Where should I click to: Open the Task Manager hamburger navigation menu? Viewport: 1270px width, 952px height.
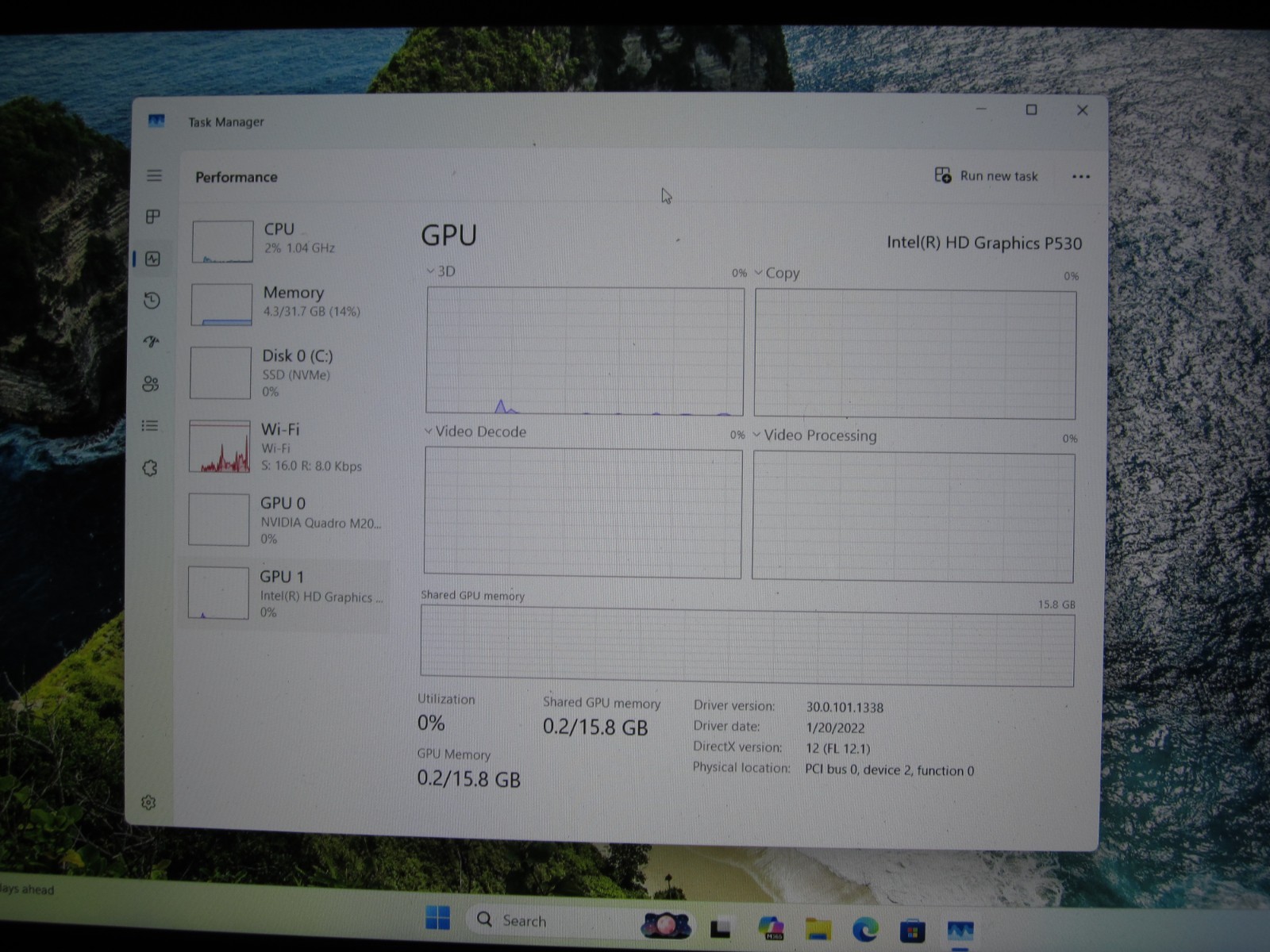(155, 175)
